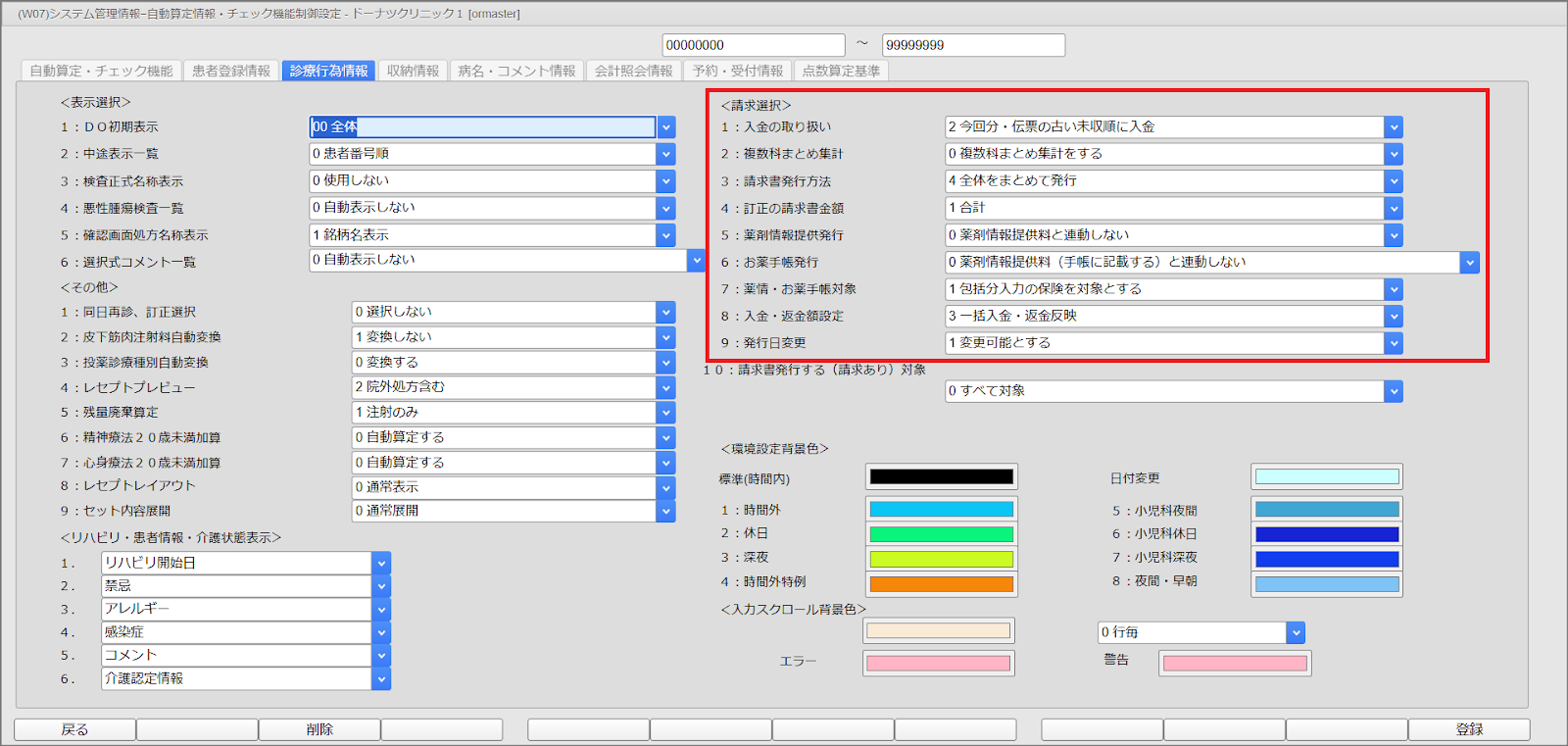The height and width of the screenshot is (746, 1568).
Task: Open the DO初期表示 dropdown
Action: (x=666, y=127)
